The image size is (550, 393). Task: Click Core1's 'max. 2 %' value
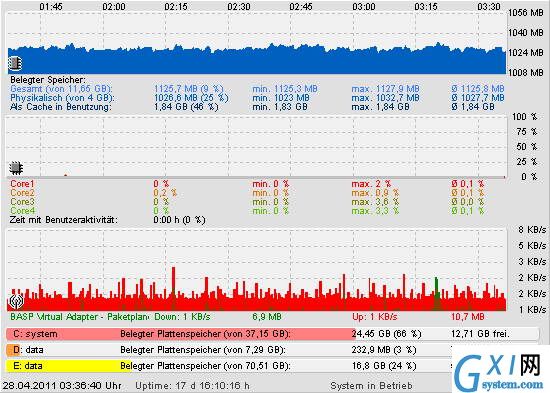click(371, 184)
